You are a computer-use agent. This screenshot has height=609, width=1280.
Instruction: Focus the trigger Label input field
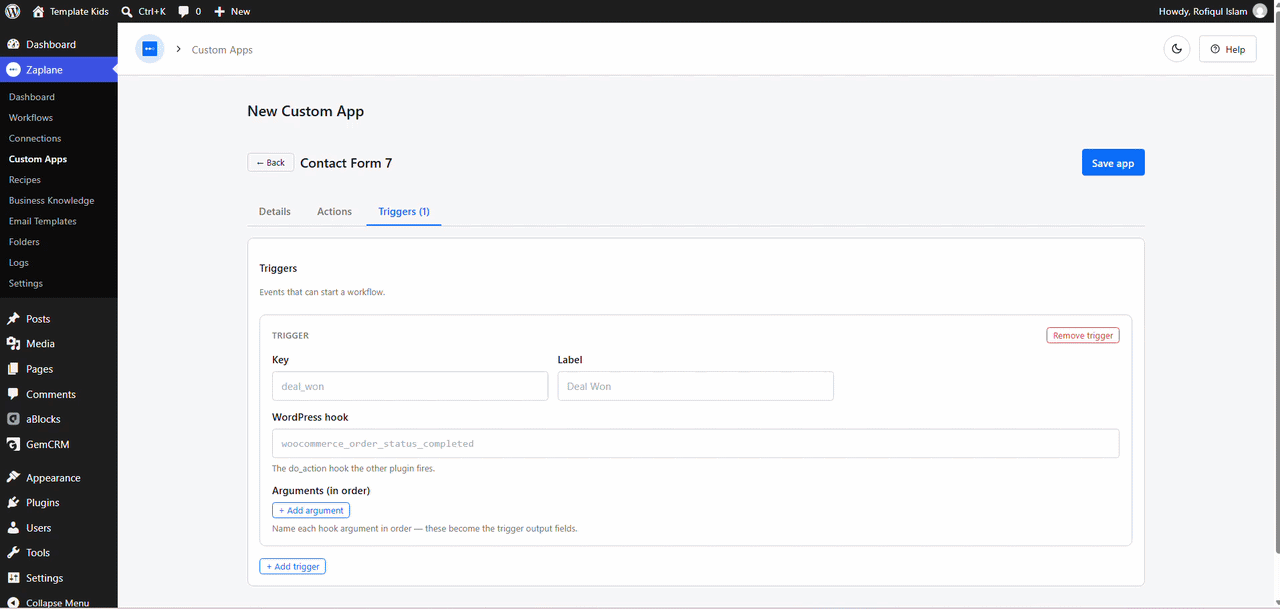[695, 386]
